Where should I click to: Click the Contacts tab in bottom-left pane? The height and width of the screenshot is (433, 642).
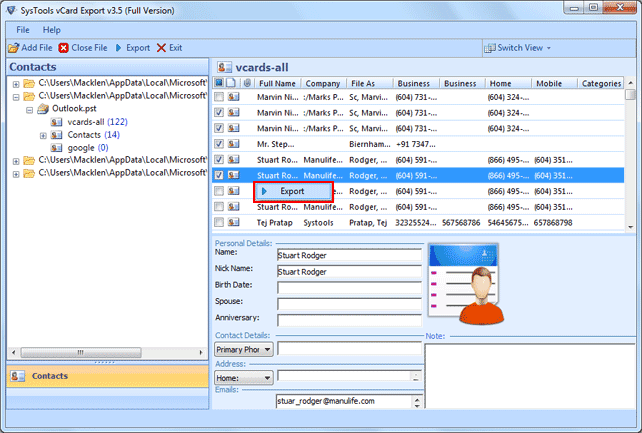coord(107,376)
